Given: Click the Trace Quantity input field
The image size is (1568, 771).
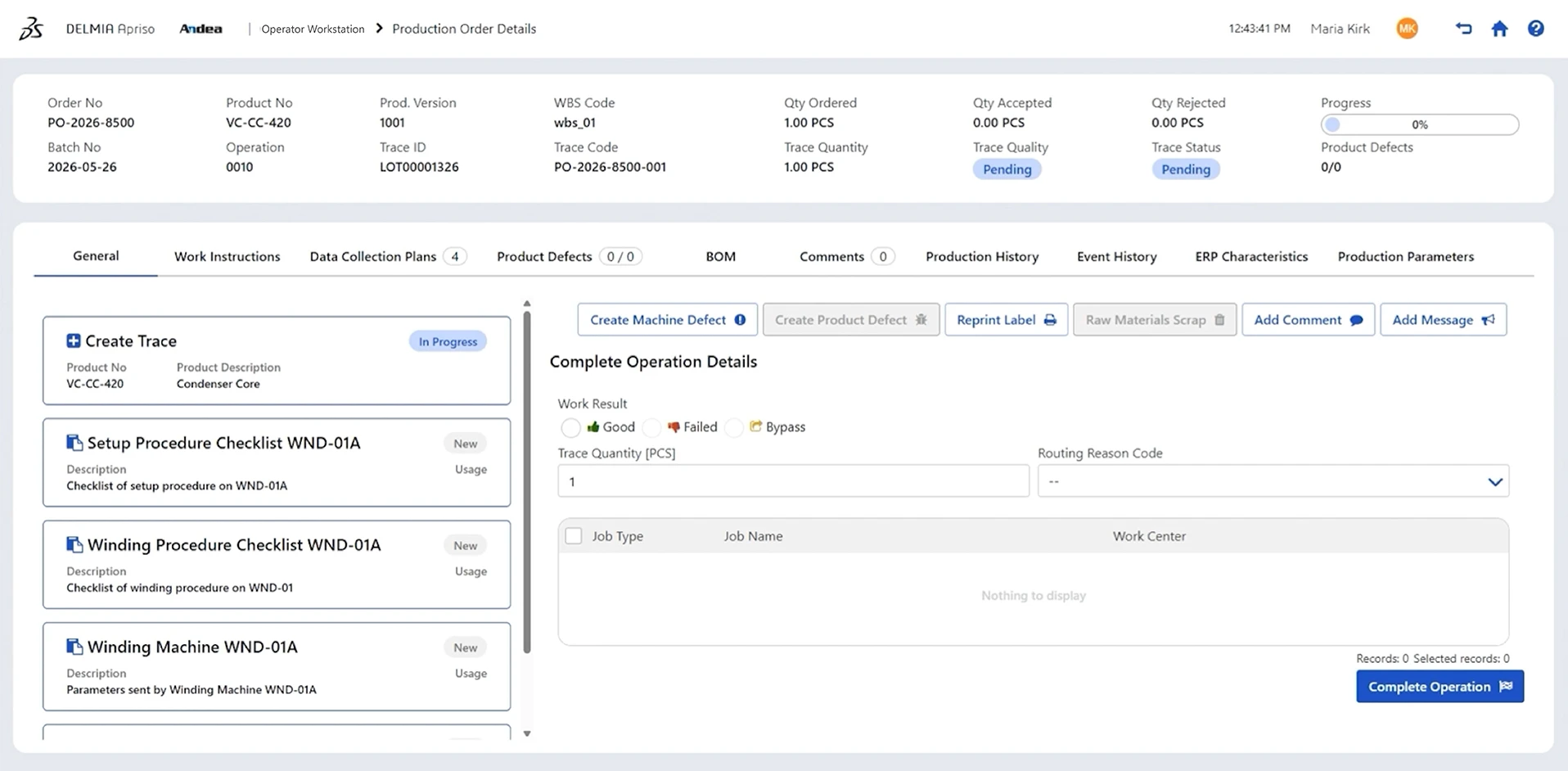Looking at the screenshot, I should (793, 481).
